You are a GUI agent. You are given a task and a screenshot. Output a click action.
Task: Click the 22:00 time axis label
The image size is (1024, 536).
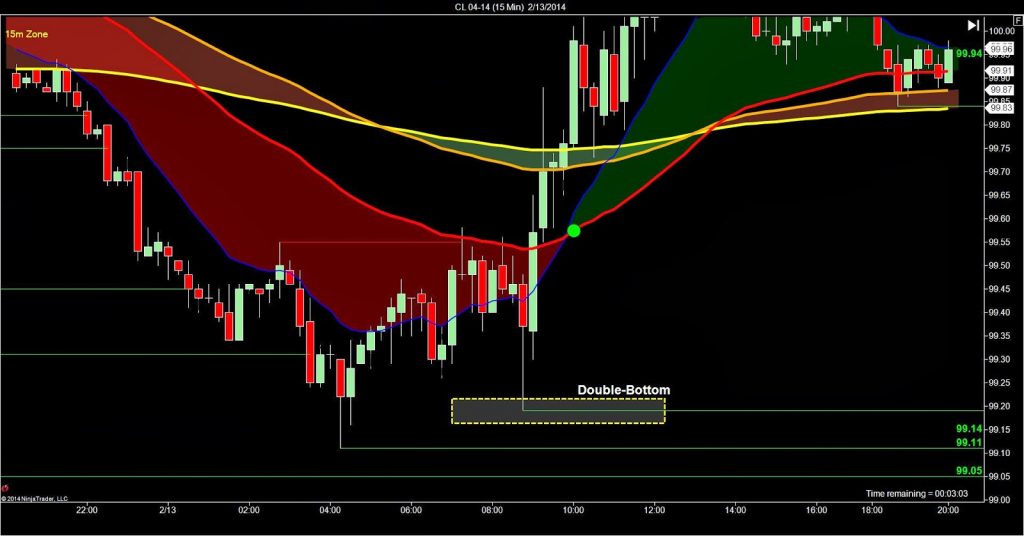87,510
